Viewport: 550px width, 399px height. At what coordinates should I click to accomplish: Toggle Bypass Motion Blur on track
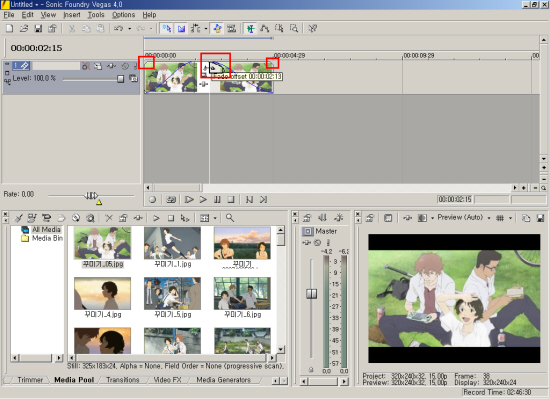click(86, 66)
